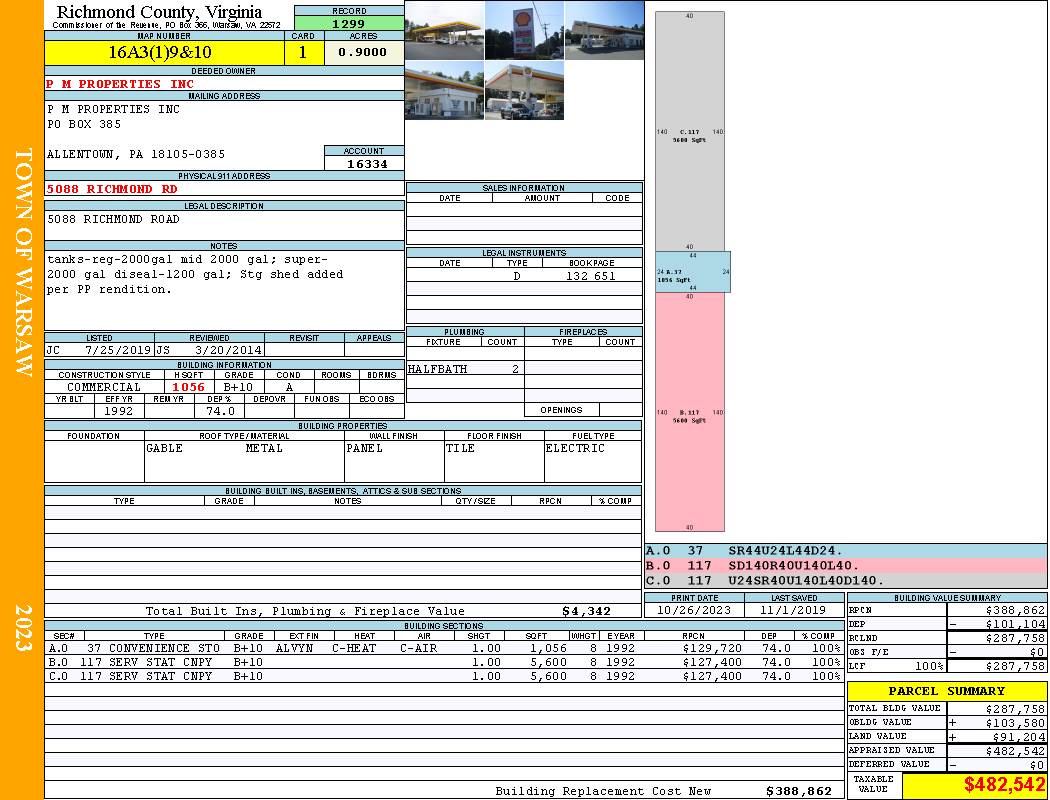1050x800 pixels.
Task: Open the Shell price sign photo
Action: click(524, 31)
